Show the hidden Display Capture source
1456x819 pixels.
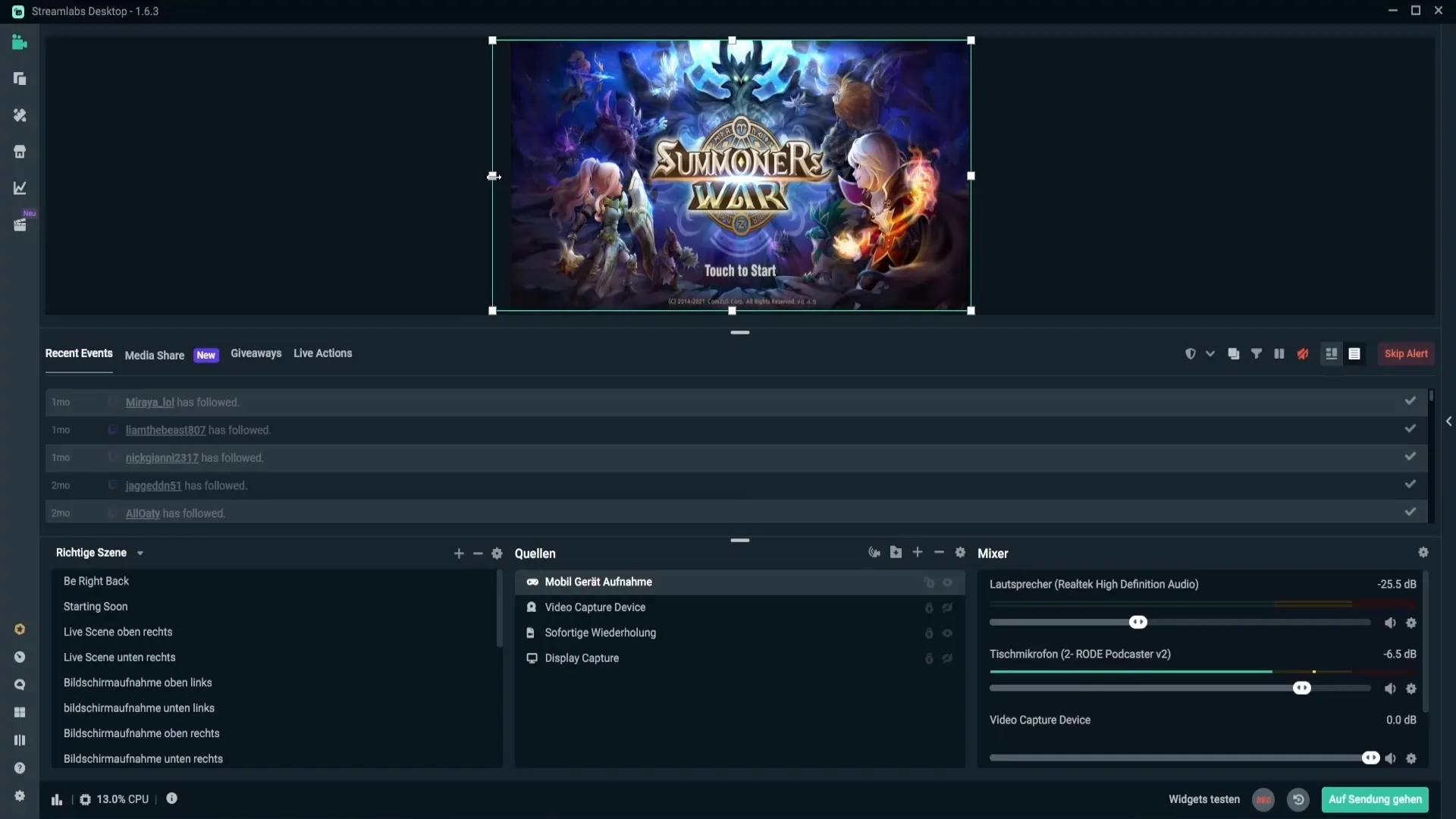tap(947, 658)
